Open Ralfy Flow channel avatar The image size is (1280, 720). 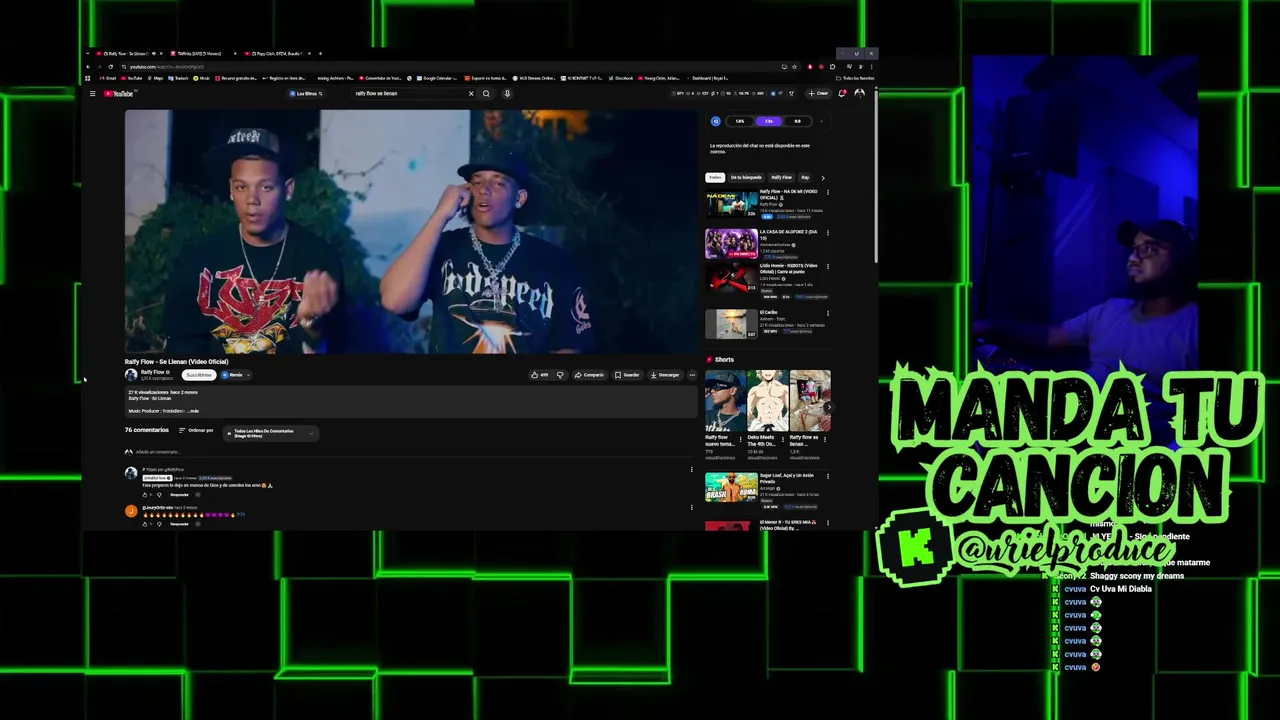coord(131,375)
